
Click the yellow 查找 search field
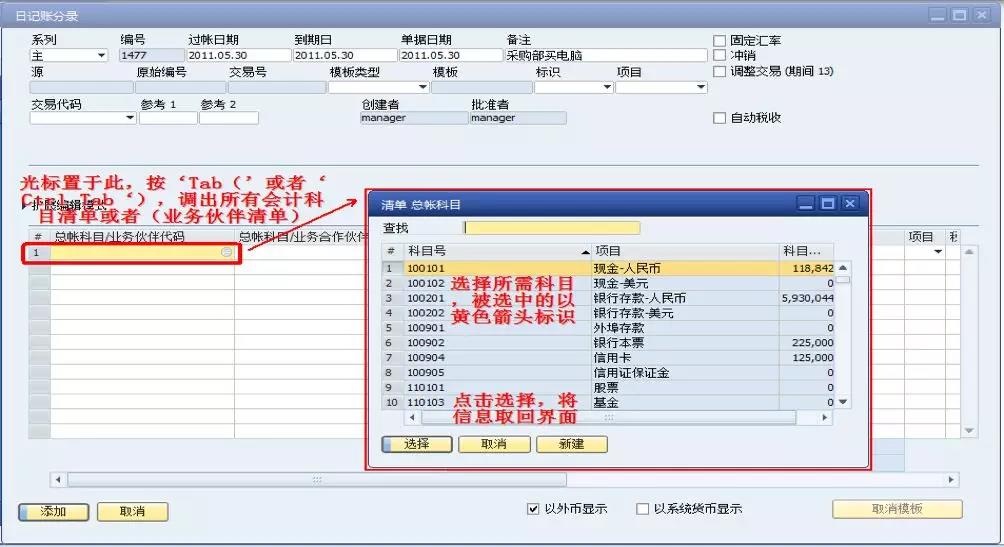click(x=551, y=228)
